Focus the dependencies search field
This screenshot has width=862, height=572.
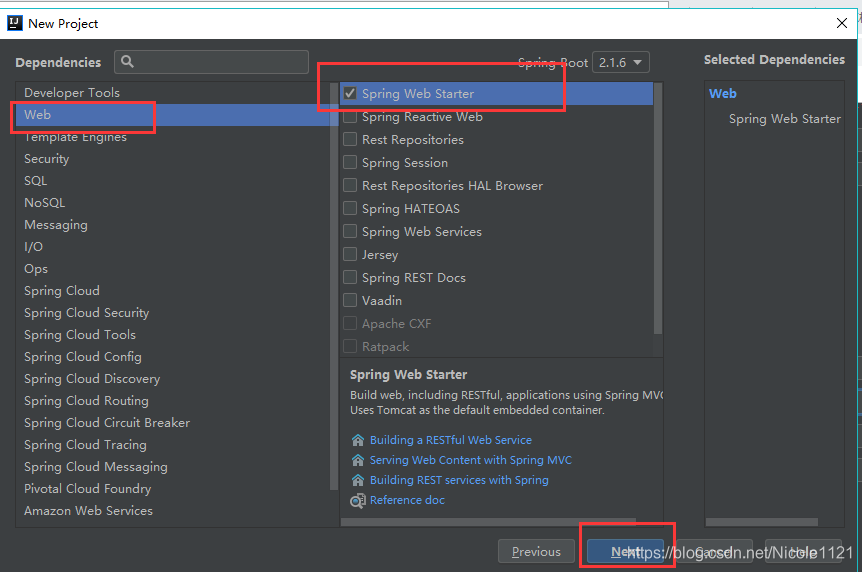211,62
